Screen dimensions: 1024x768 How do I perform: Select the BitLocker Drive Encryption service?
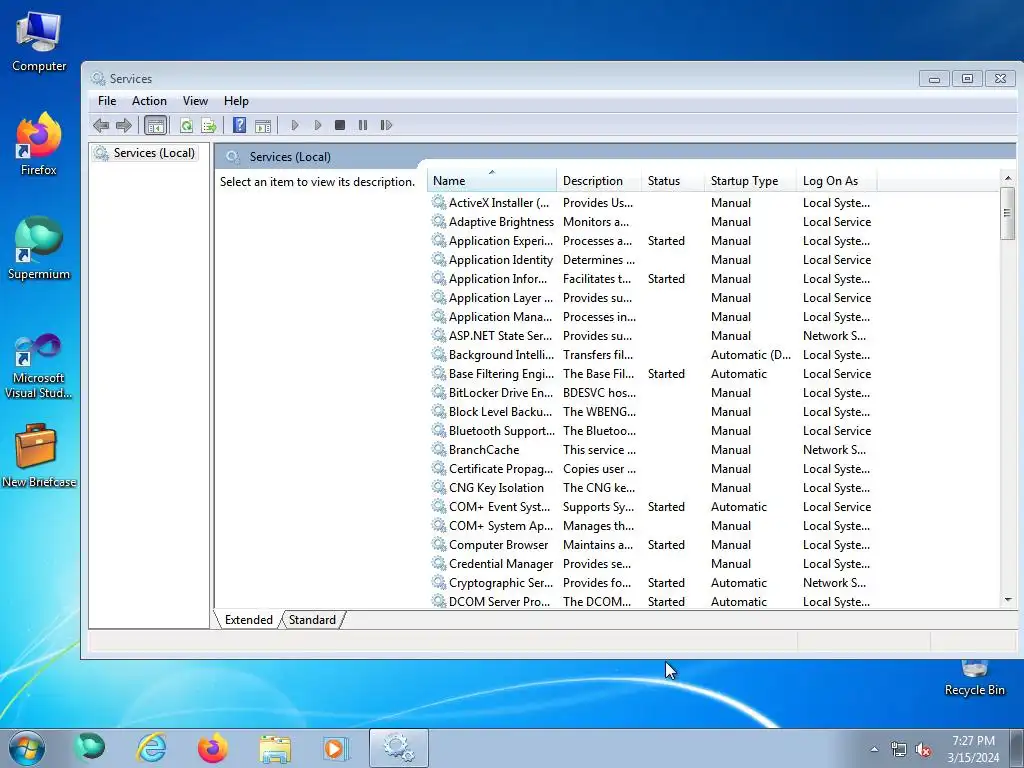[x=650, y=392]
